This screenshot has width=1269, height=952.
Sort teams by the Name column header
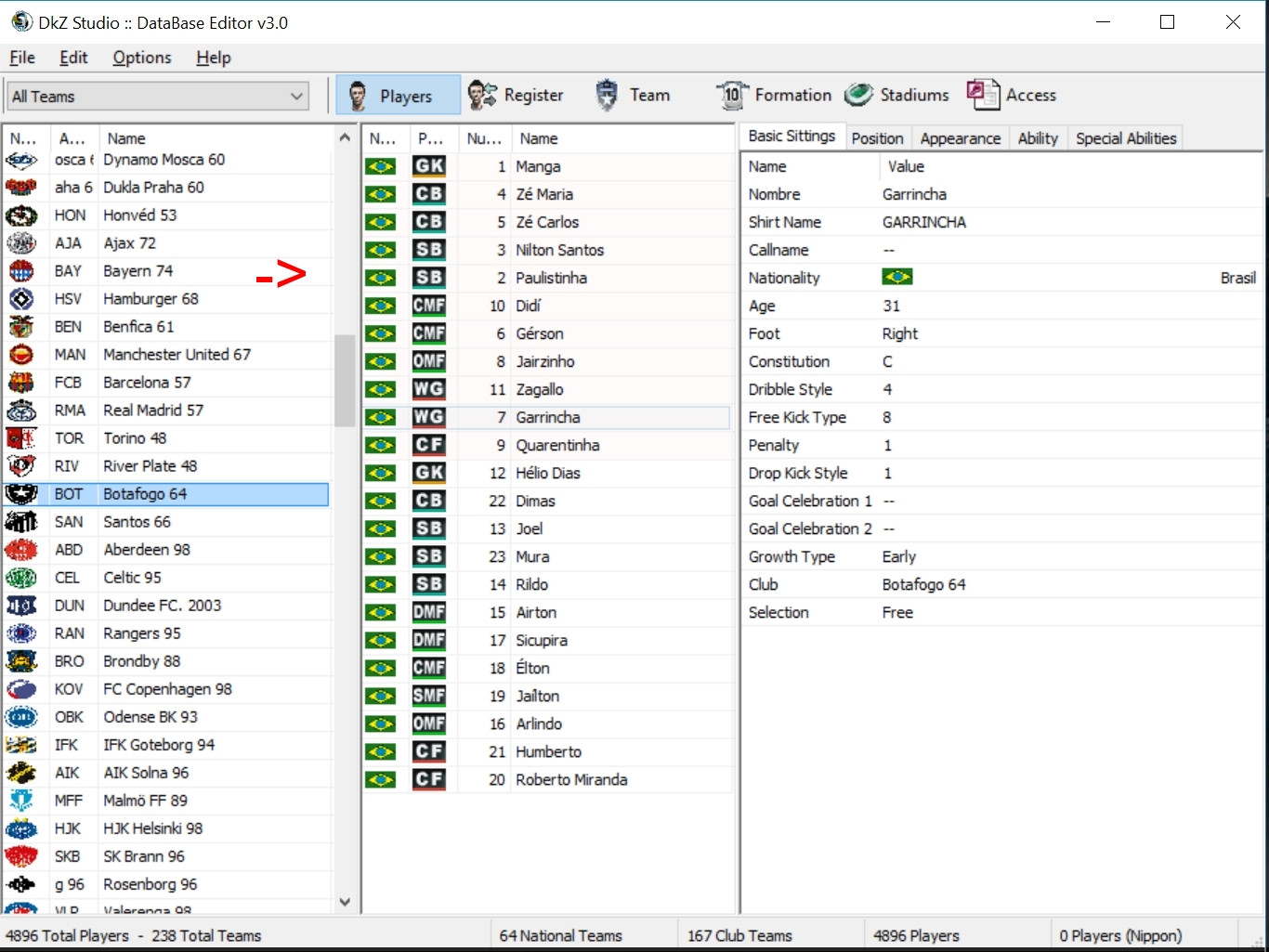coord(214,138)
